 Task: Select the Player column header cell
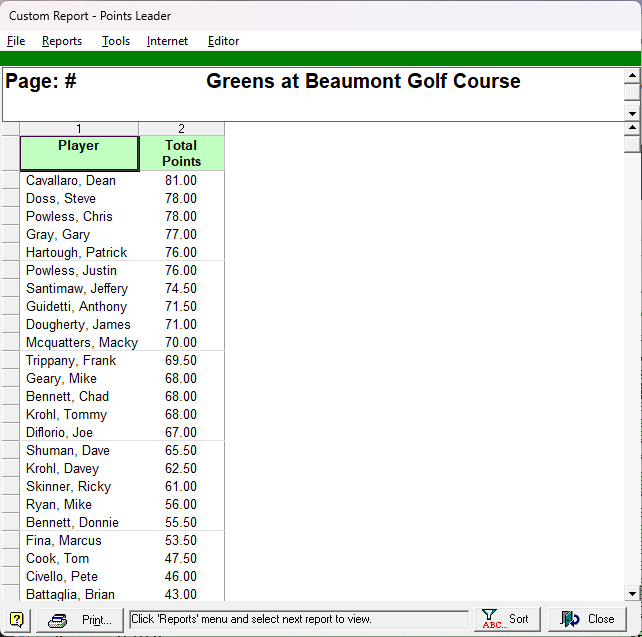coord(79,153)
